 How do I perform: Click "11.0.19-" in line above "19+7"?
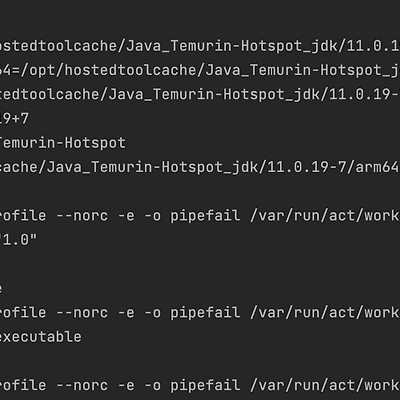click(364, 95)
